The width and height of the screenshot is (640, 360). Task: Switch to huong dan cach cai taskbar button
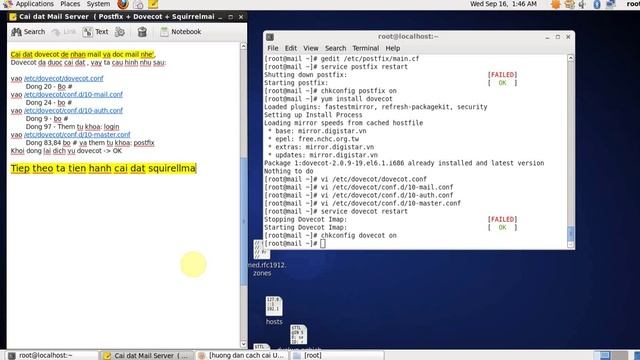click(241, 356)
